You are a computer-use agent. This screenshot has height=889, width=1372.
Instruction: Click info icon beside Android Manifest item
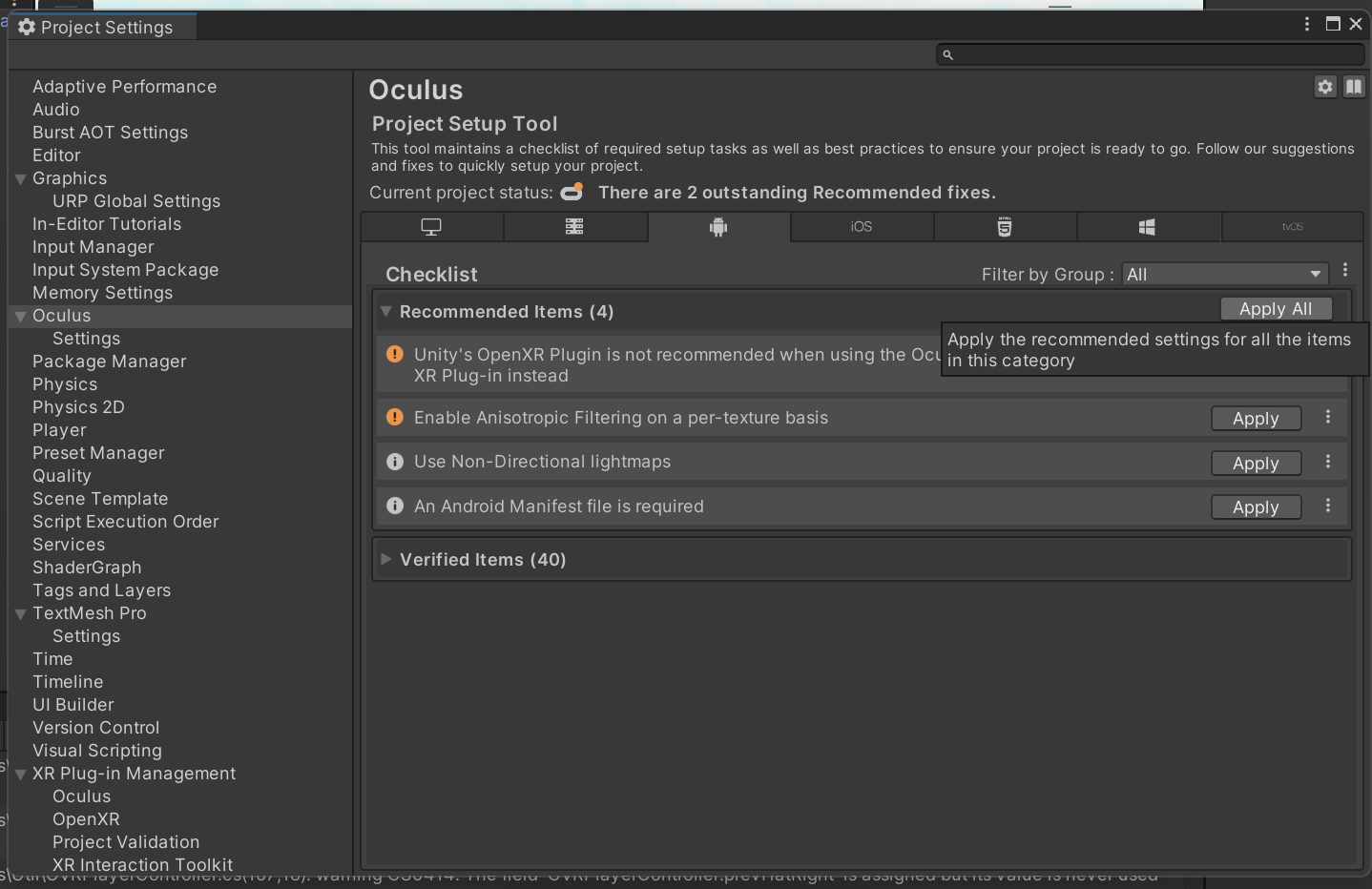394,507
